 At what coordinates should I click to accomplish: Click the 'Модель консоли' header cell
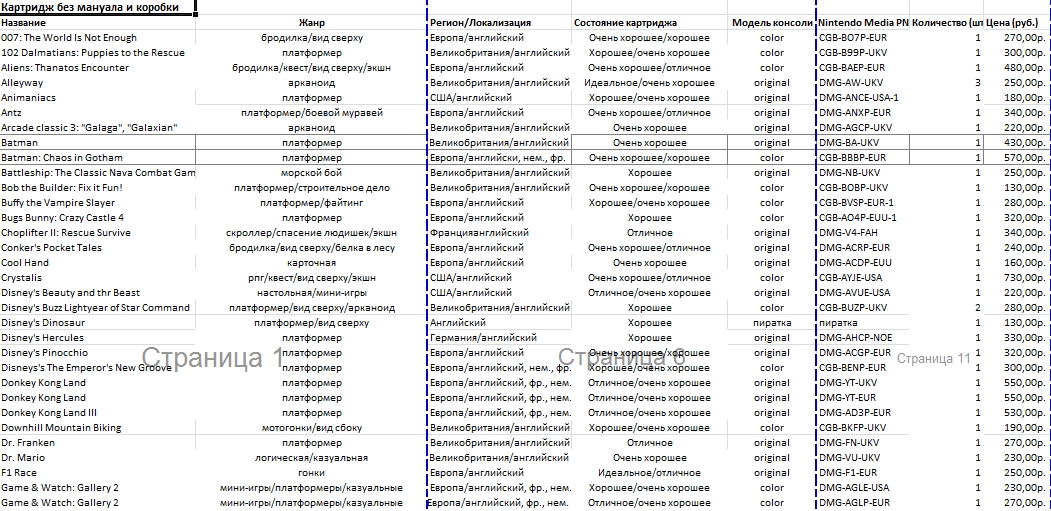771,23
